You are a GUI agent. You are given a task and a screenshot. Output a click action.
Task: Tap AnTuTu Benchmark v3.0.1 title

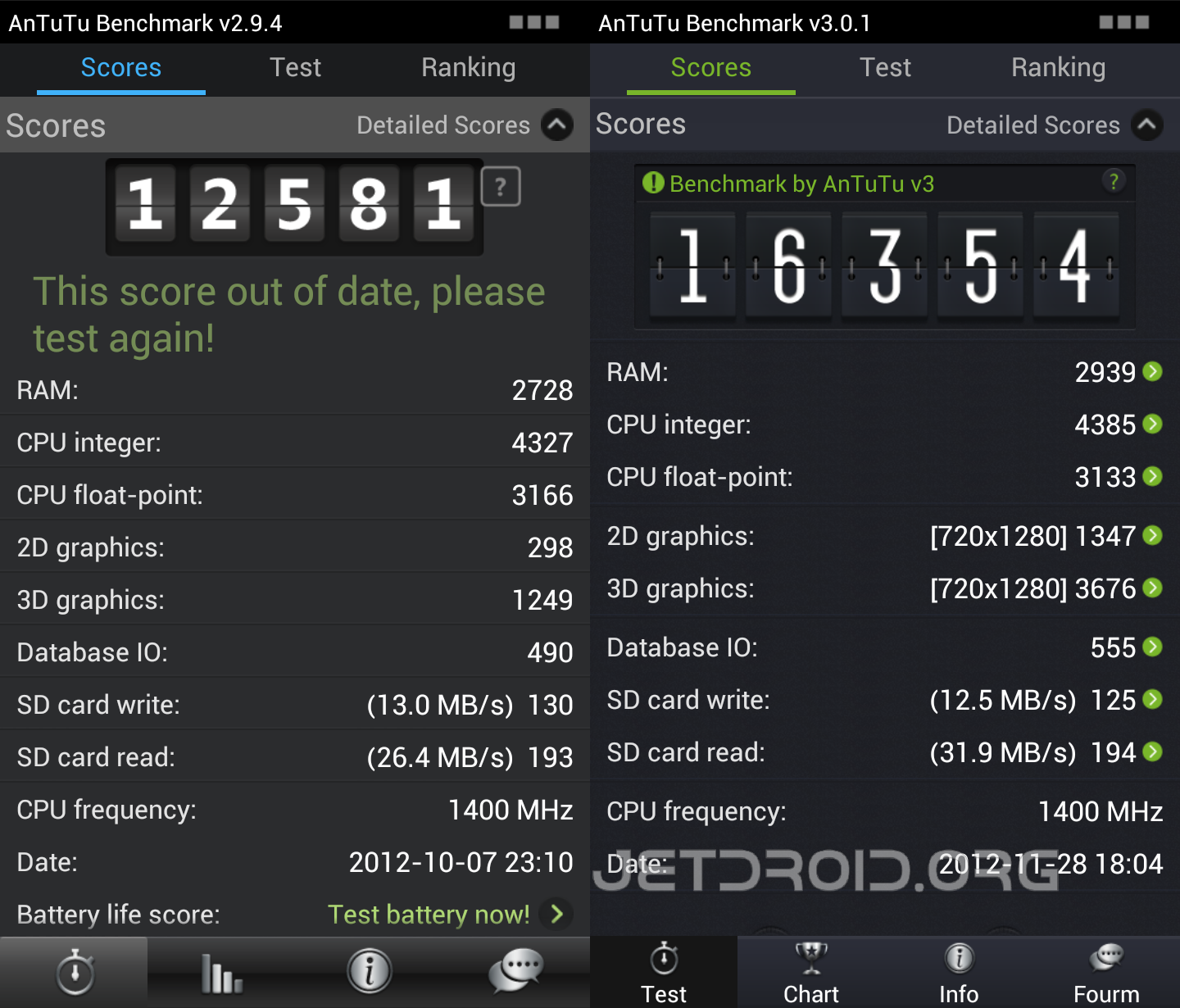click(734, 23)
